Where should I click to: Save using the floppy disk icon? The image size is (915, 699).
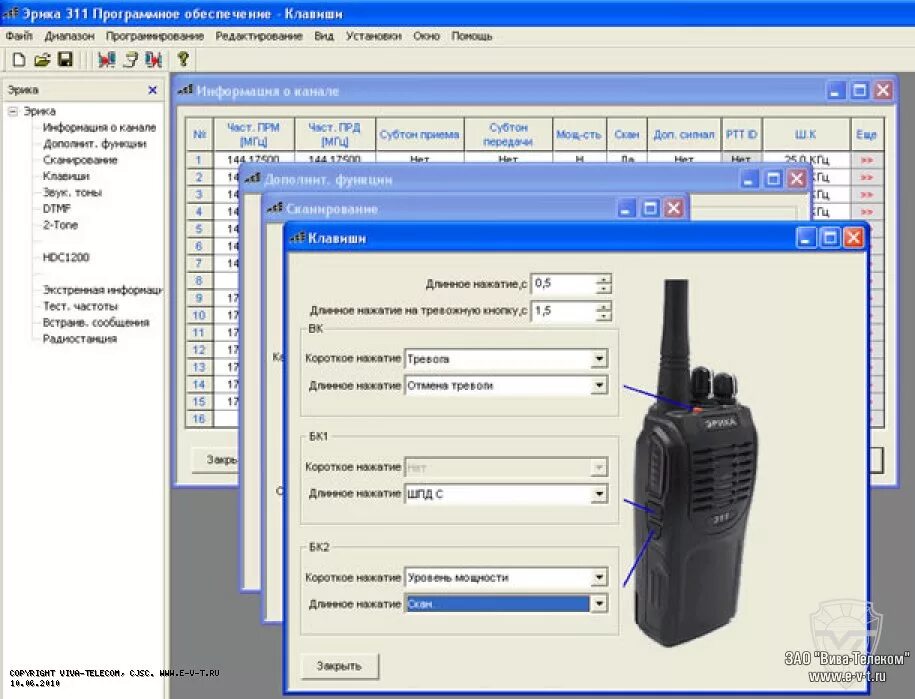(x=65, y=60)
